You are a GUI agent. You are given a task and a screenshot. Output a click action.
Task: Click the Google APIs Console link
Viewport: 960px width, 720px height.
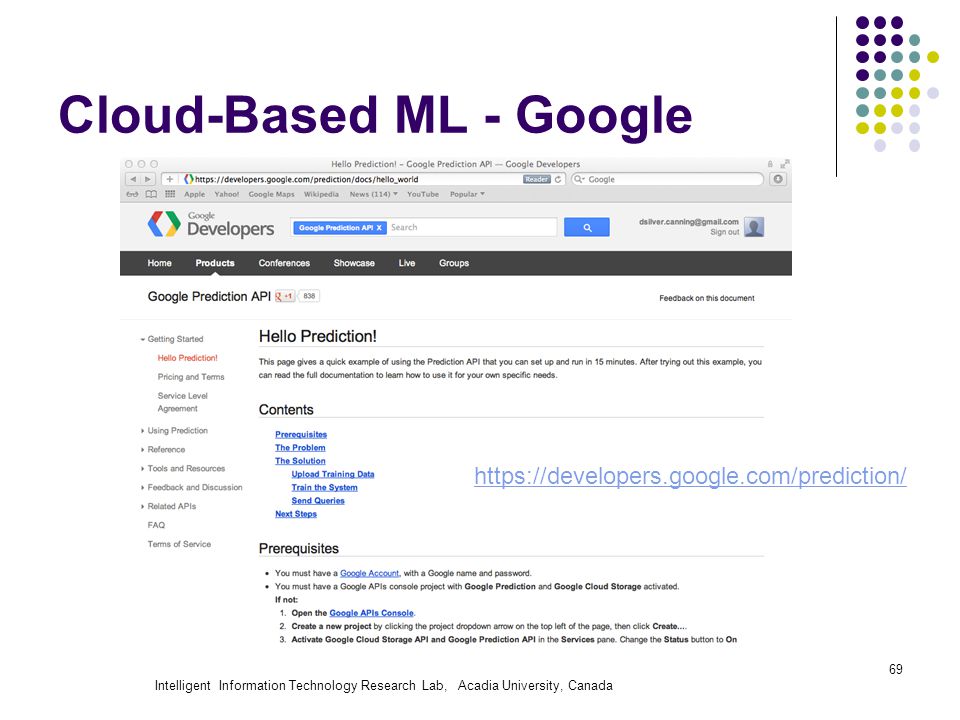coord(372,613)
